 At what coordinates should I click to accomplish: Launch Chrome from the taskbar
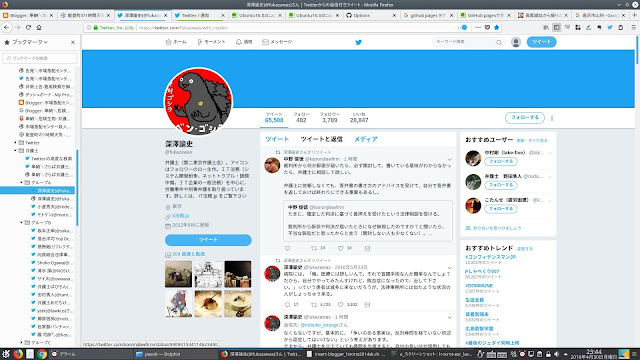click(42, 354)
